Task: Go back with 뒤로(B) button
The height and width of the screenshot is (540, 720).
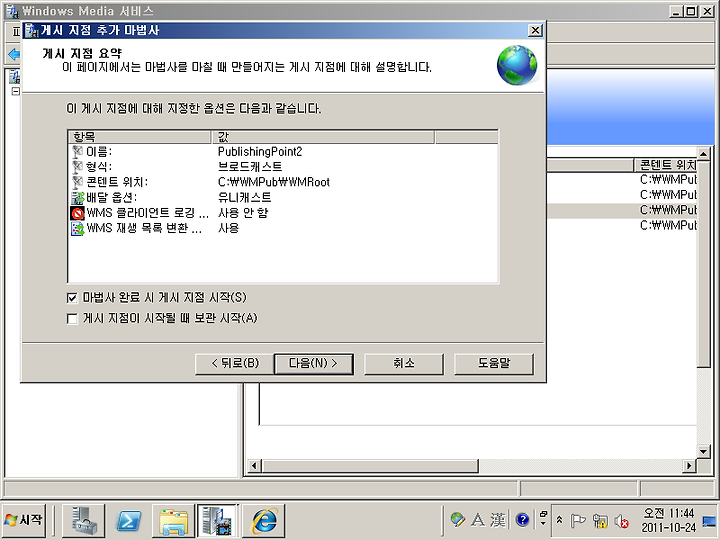Action: click(x=235, y=364)
